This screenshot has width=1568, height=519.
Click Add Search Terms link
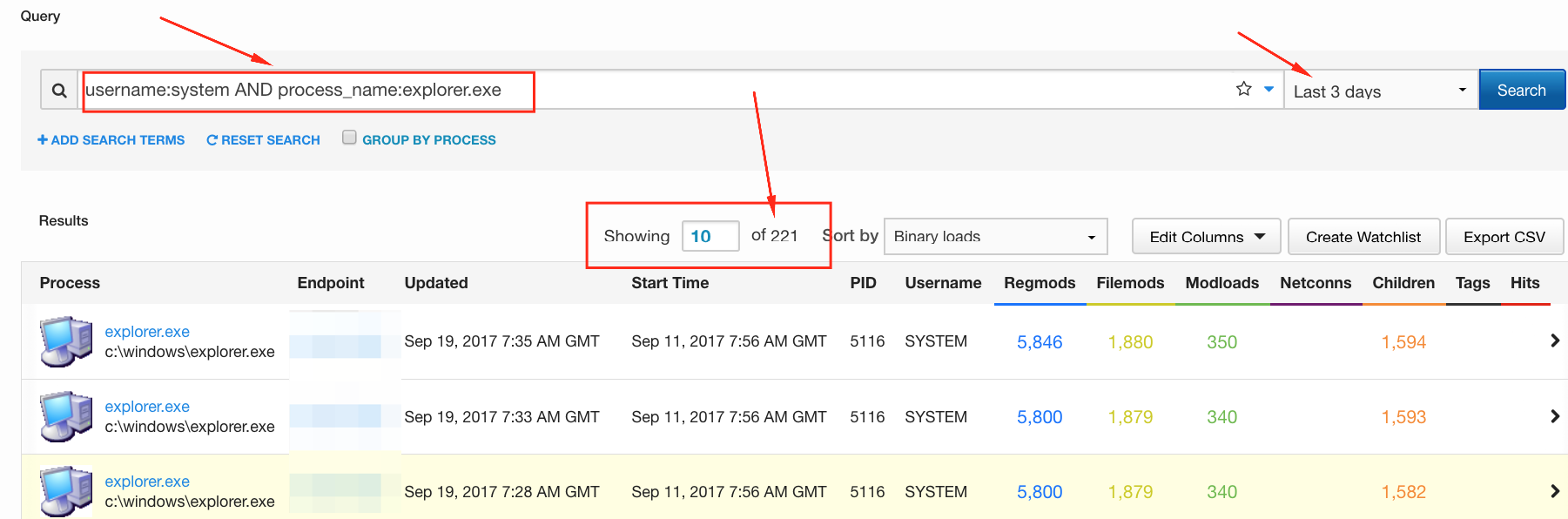pos(111,140)
